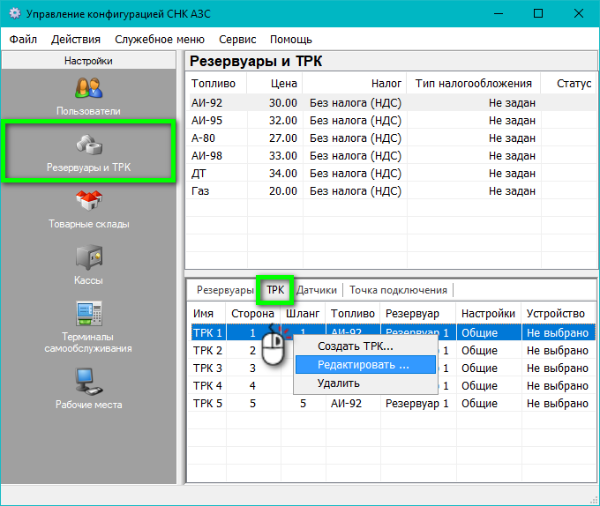
Task: Select the Резервуары и ТРК icon
Action: [x=88, y=149]
